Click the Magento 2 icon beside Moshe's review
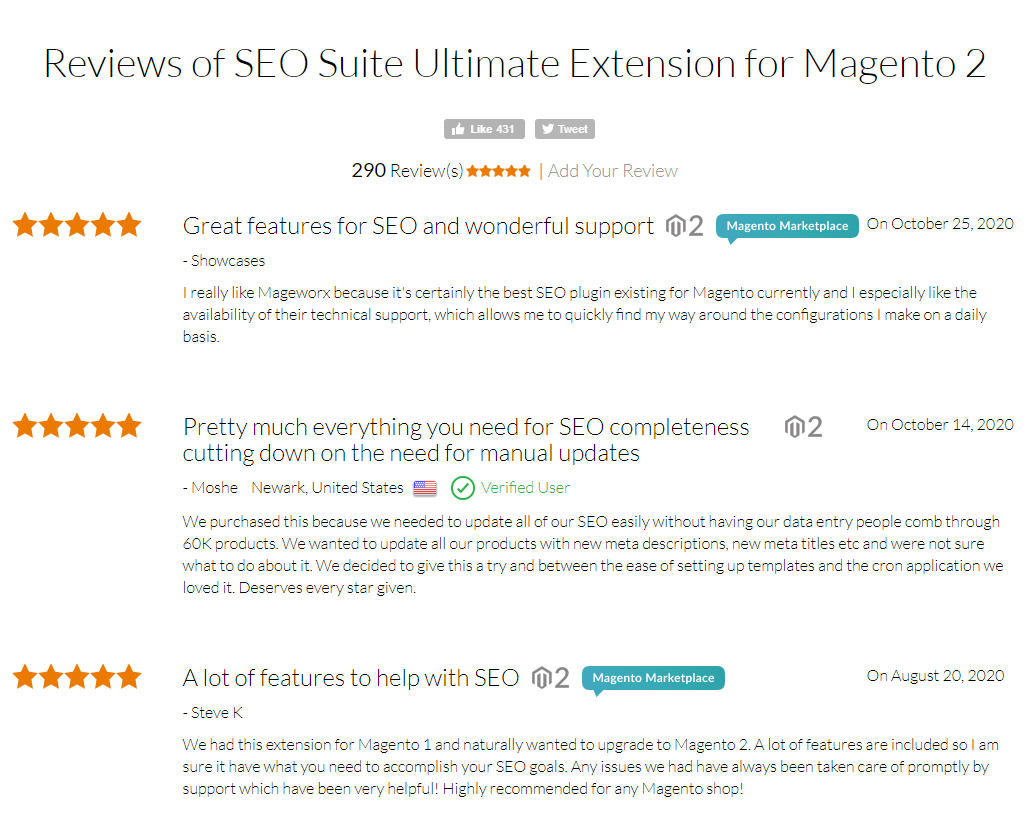The image size is (1034, 817). point(801,425)
